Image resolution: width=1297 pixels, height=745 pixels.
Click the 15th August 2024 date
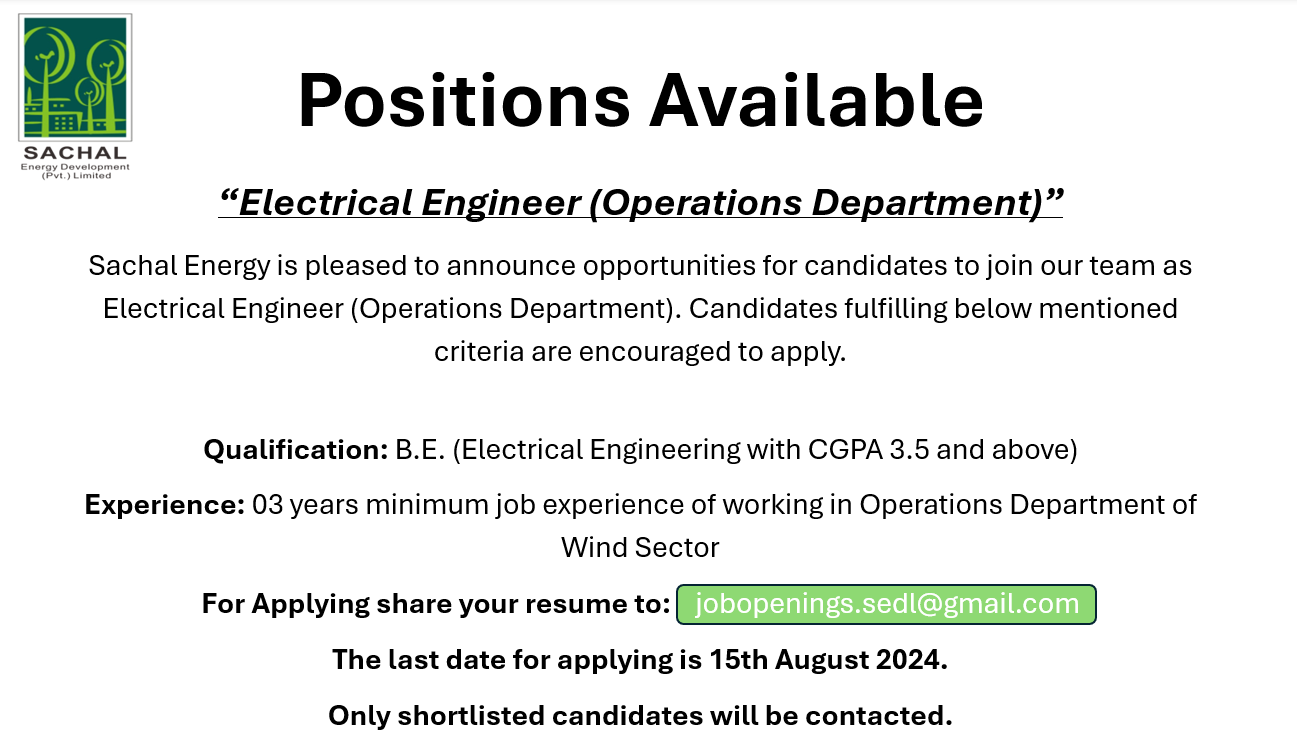(826, 660)
